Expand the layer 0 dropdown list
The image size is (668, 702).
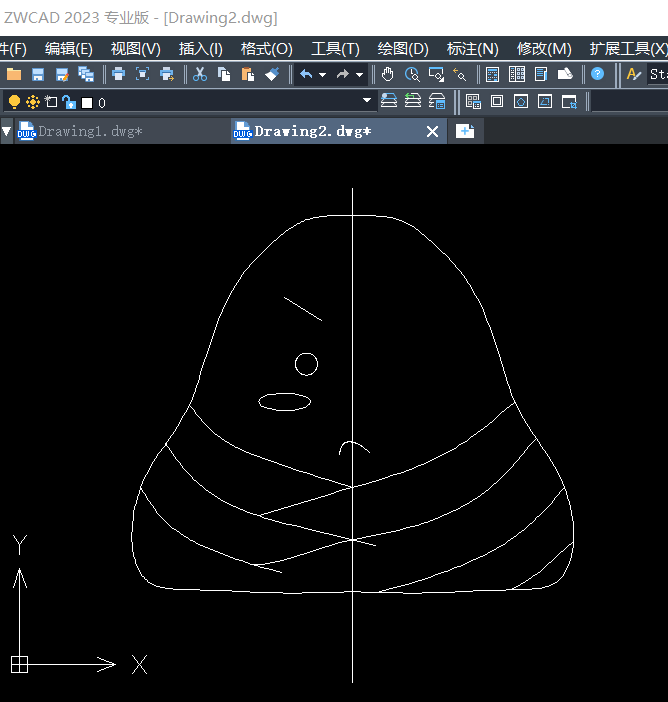(x=367, y=100)
